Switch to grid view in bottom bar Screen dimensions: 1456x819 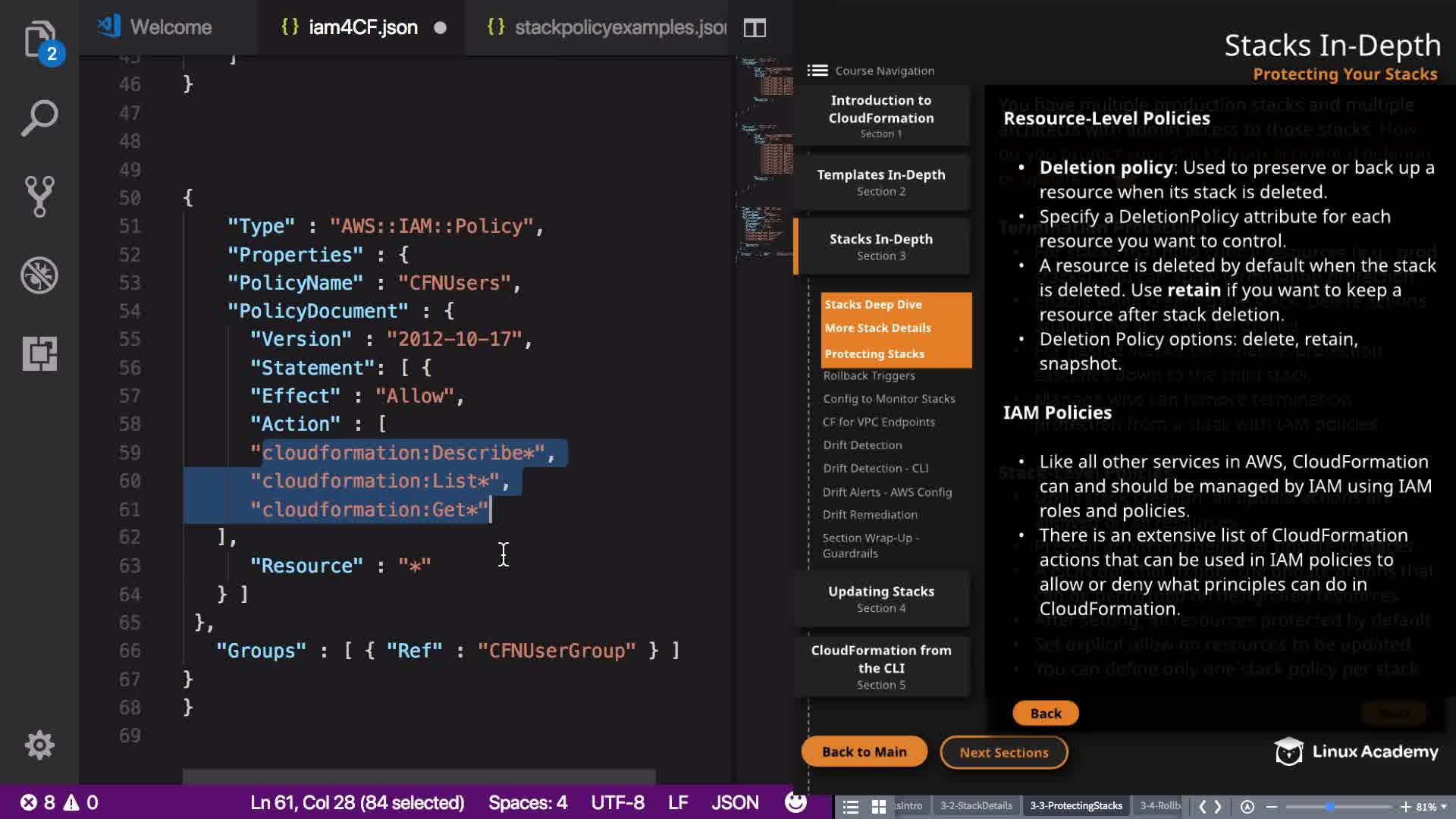tap(879, 806)
